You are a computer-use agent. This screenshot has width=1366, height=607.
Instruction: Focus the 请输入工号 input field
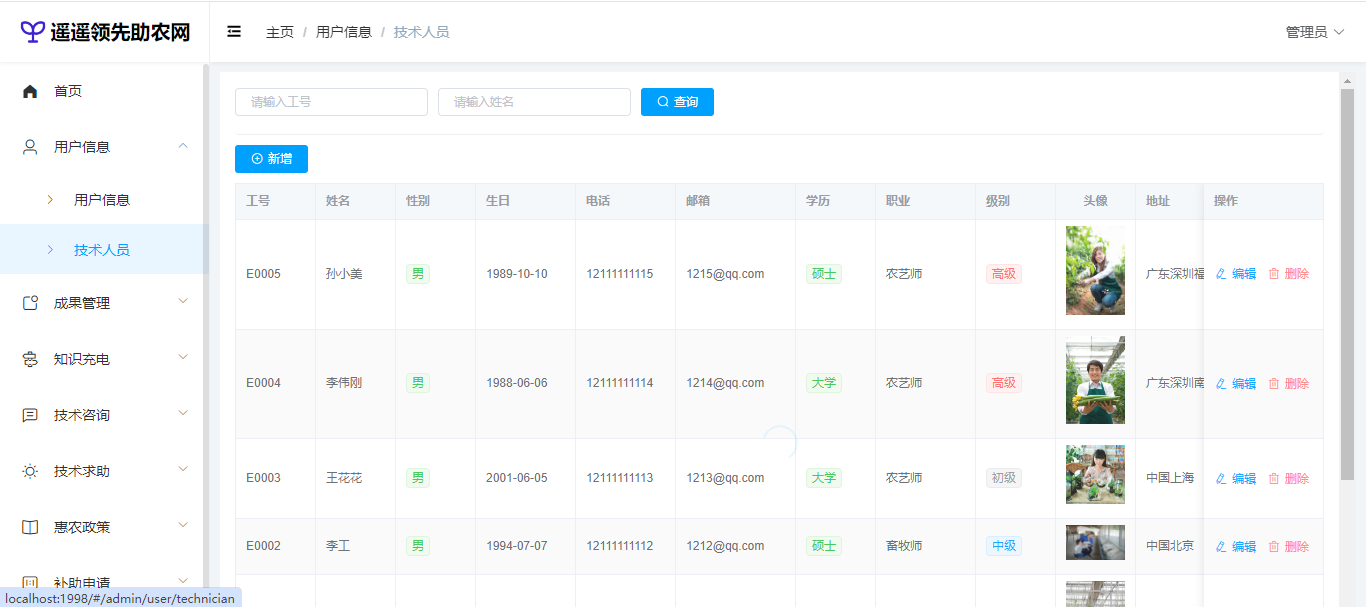331,102
